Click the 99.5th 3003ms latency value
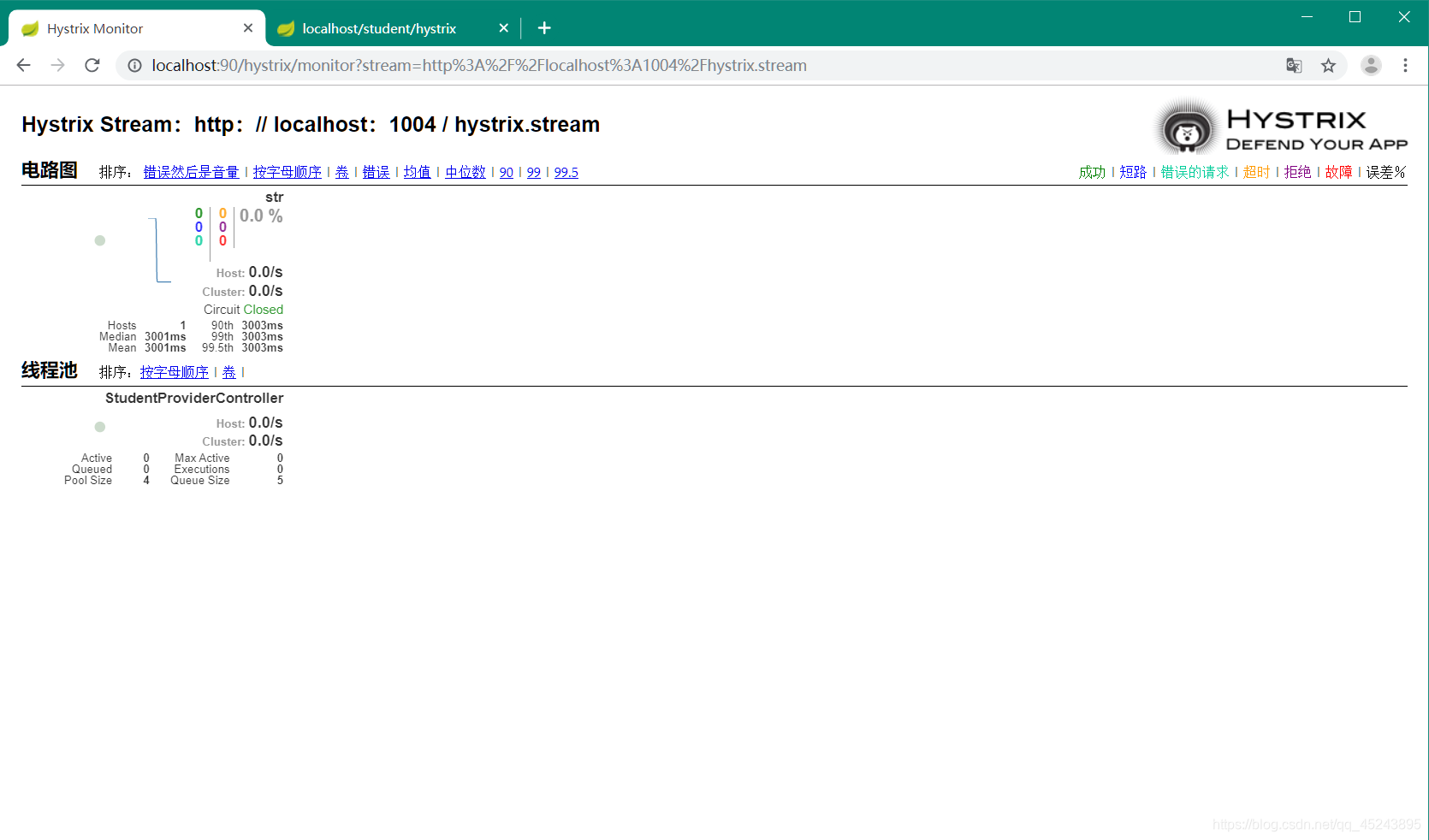The image size is (1429, 840). (x=262, y=348)
